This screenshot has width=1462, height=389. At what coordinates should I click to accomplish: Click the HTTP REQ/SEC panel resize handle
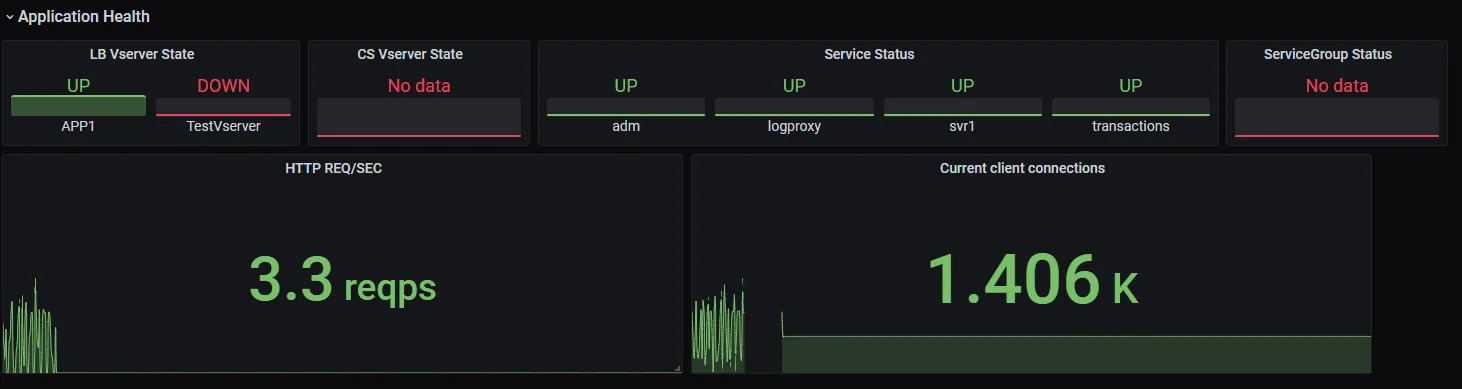(678, 369)
